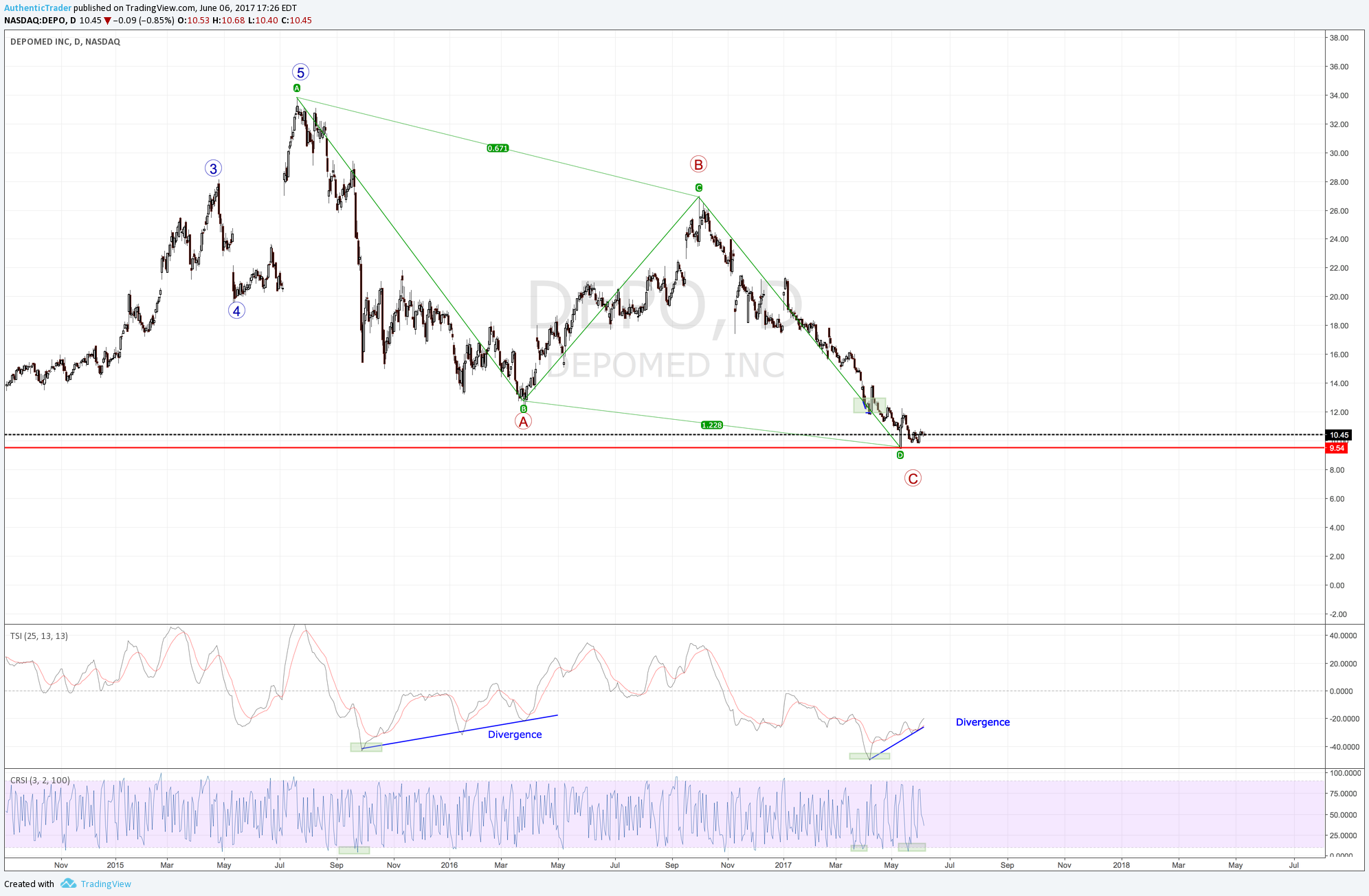This screenshot has height=896, width=1369.
Task: Click the 38.00 price axis label
Action: point(1339,38)
